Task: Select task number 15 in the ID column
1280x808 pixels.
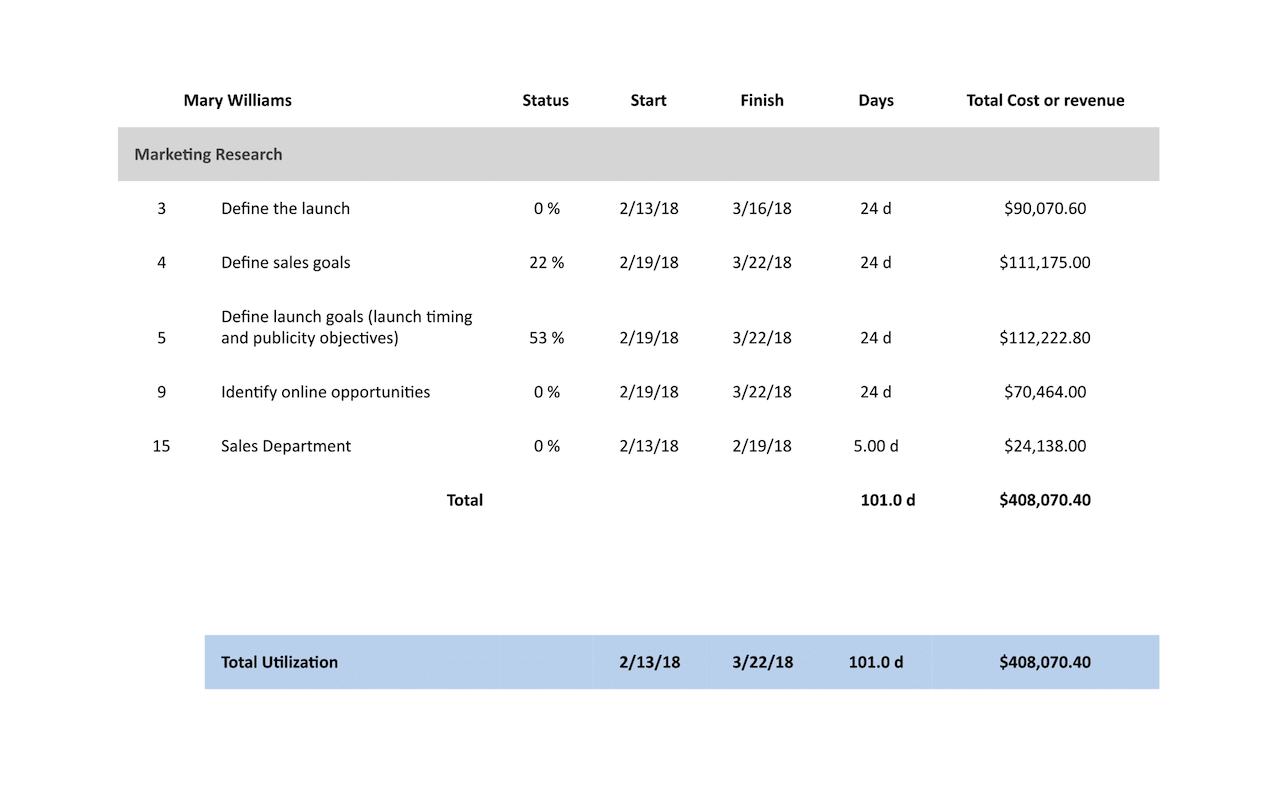Action: click(x=161, y=446)
